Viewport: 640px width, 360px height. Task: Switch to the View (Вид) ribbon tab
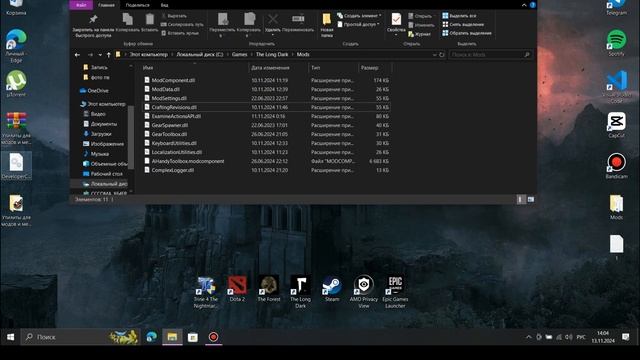[x=164, y=5]
